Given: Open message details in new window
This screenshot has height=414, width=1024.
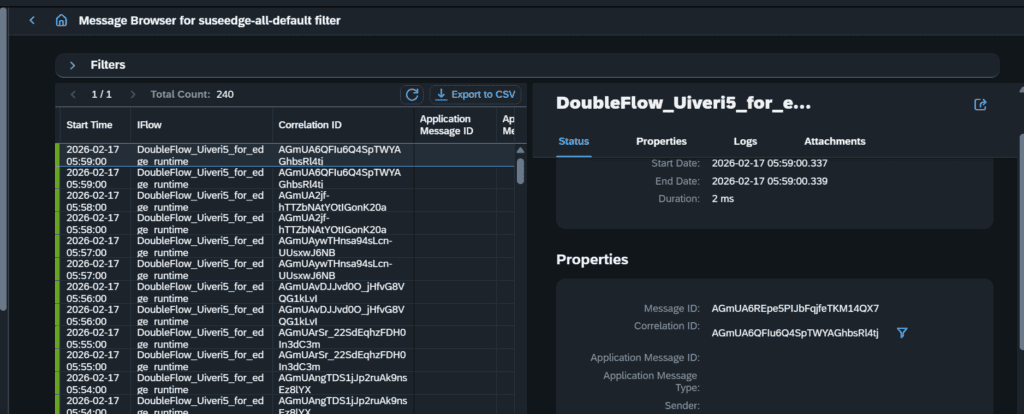Looking at the screenshot, I should click(980, 104).
